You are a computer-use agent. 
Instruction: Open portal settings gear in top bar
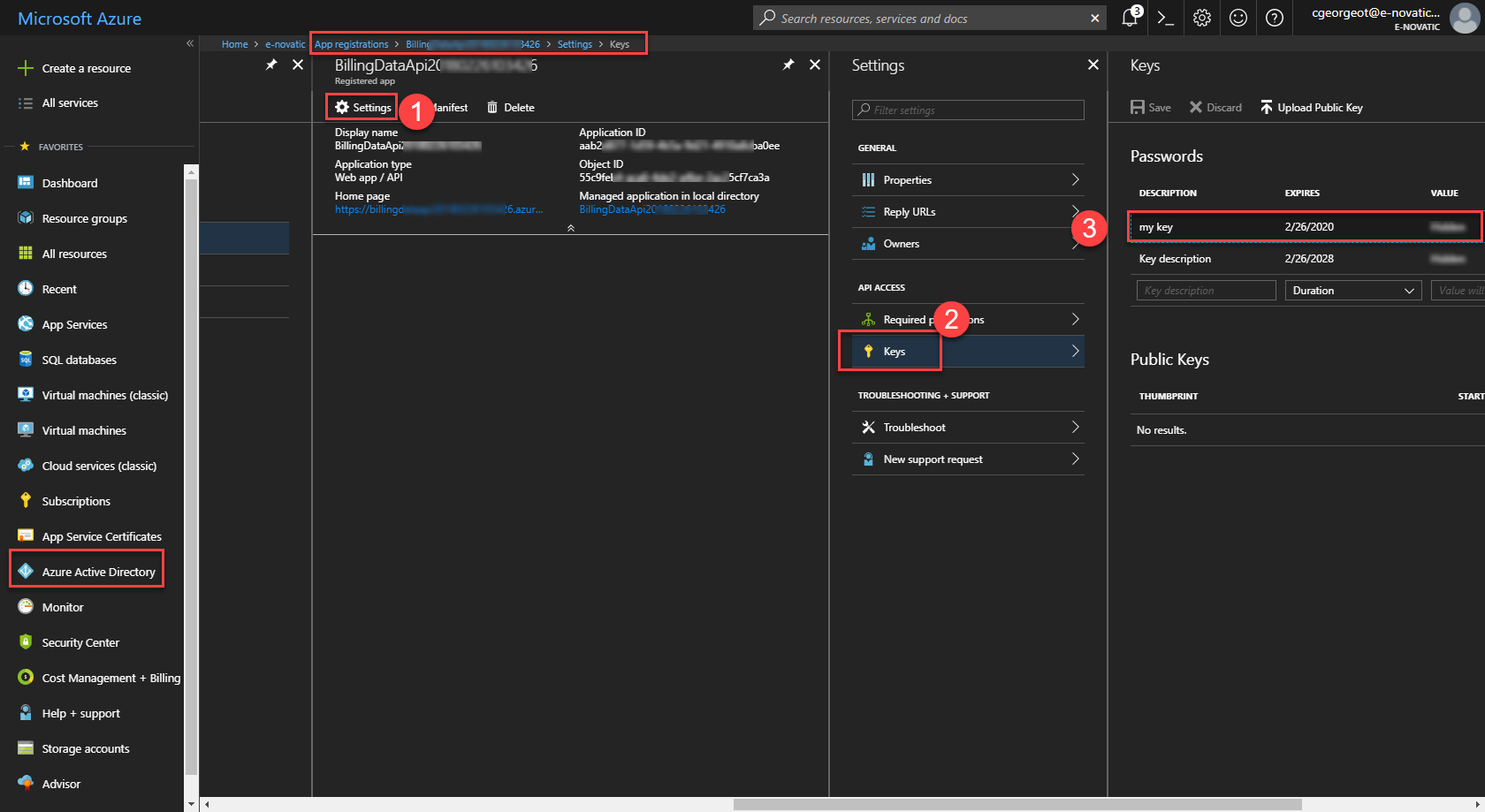tap(1202, 18)
